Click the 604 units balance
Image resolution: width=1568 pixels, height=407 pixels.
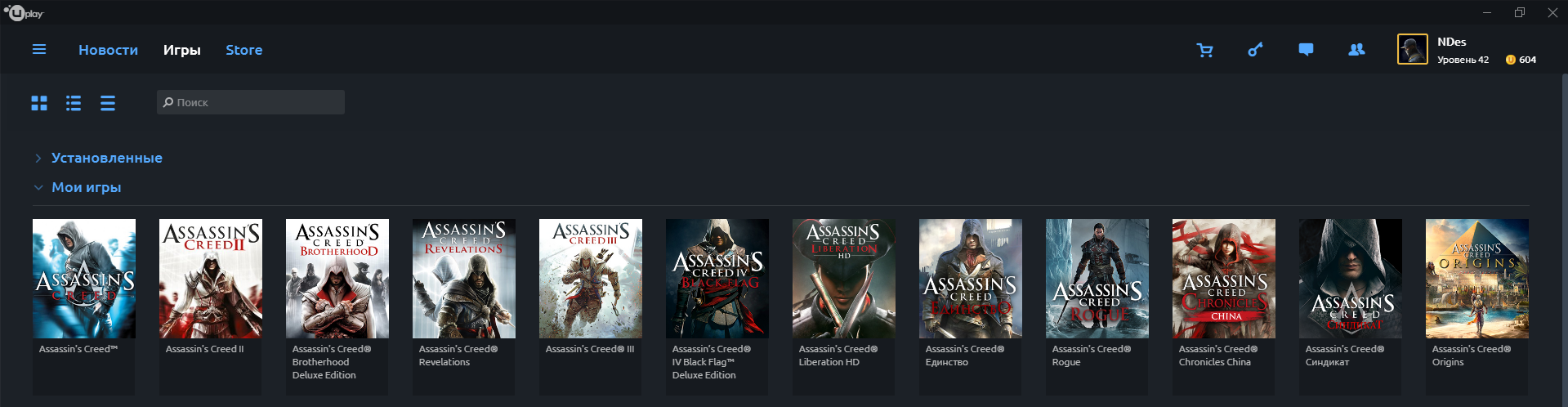[x=1527, y=60]
